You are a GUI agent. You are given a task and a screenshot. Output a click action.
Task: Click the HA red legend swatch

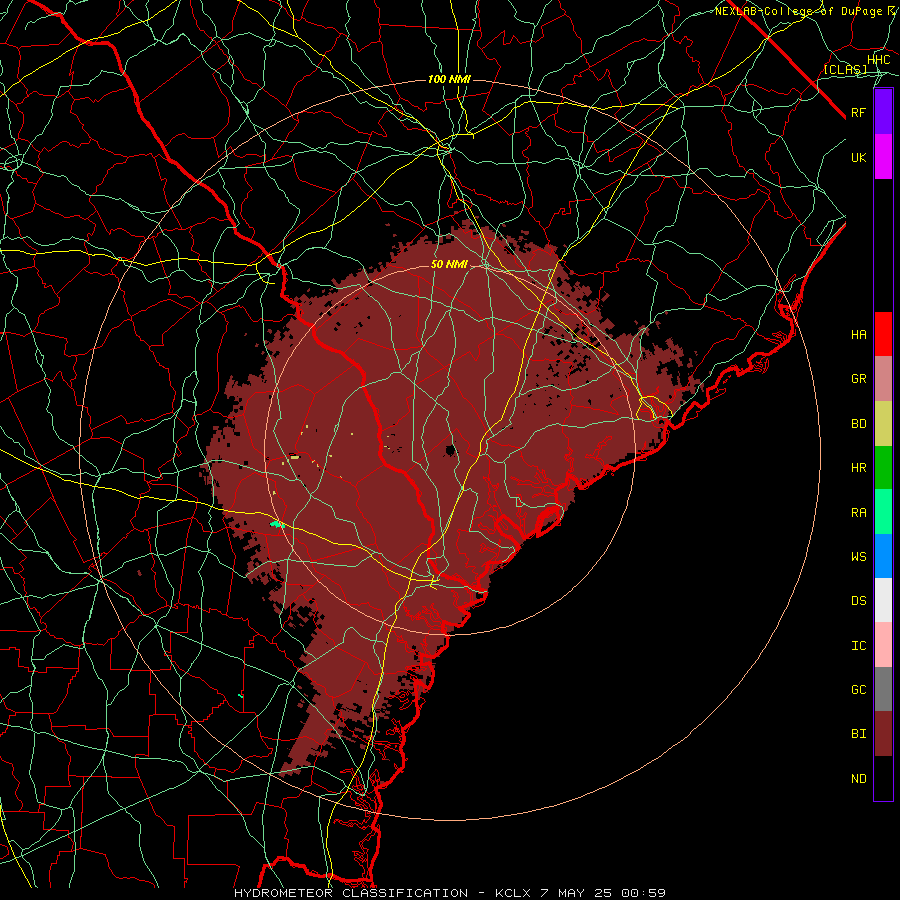point(883,334)
